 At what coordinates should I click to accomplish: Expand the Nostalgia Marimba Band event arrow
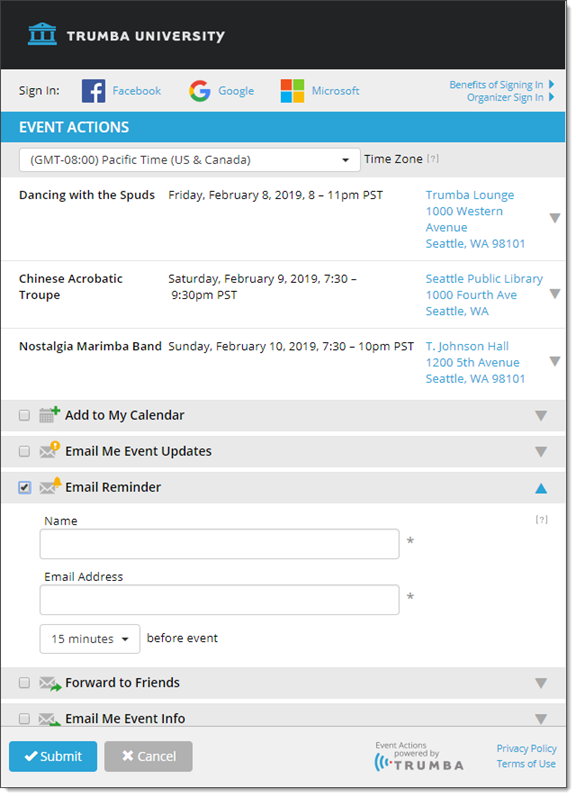[x=555, y=361]
